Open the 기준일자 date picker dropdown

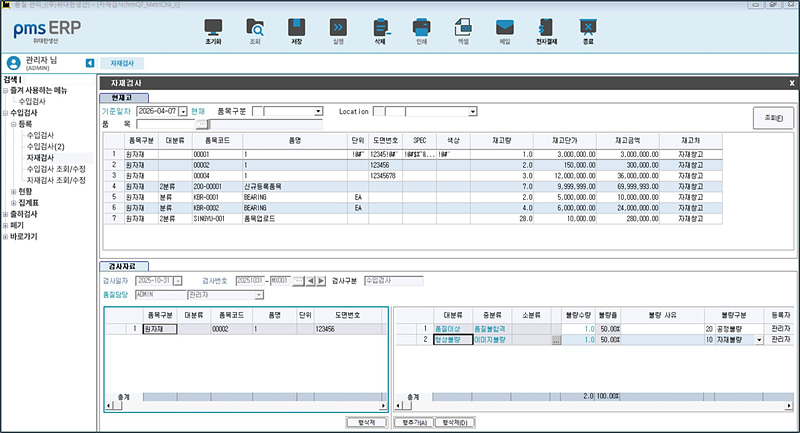coord(182,111)
